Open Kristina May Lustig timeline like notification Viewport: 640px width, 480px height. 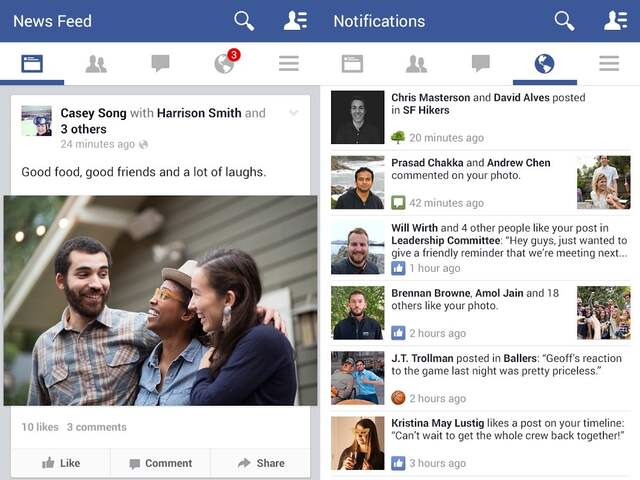click(480, 444)
